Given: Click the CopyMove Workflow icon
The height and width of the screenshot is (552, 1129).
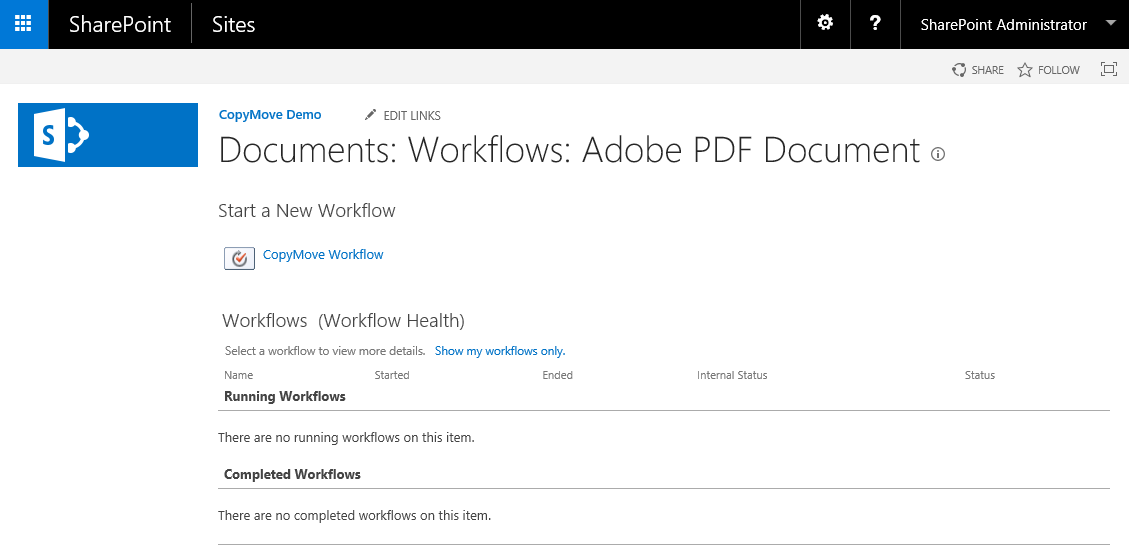Looking at the screenshot, I should pos(240,258).
